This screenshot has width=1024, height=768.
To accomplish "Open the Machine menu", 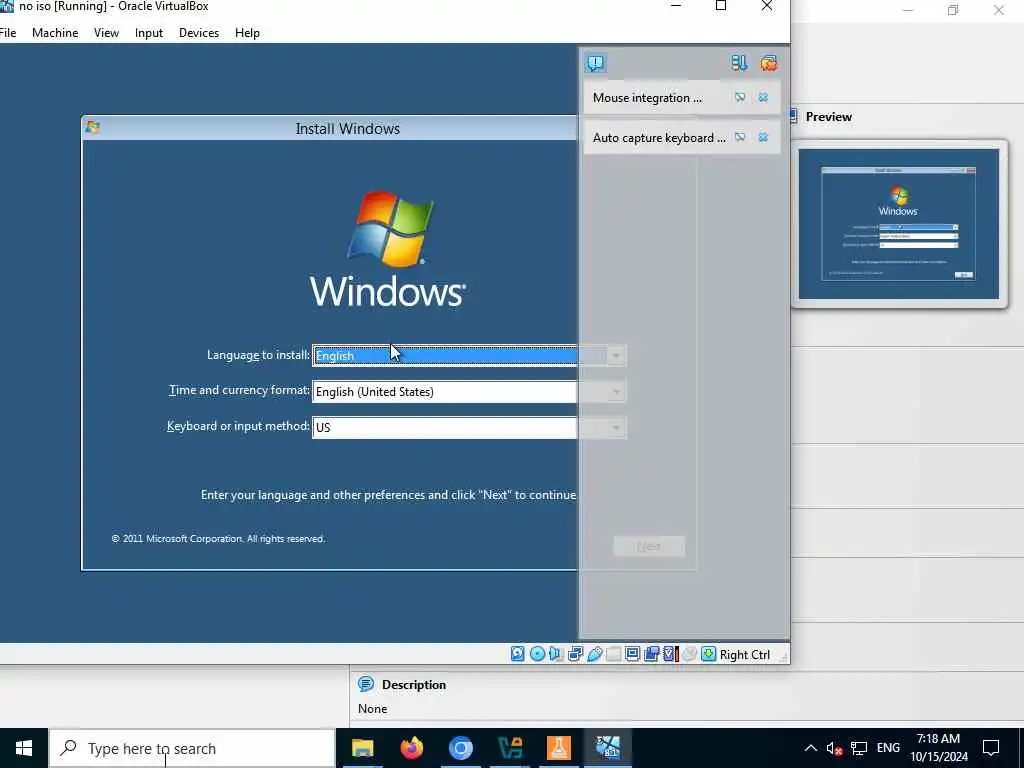I will click(x=55, y=33).
